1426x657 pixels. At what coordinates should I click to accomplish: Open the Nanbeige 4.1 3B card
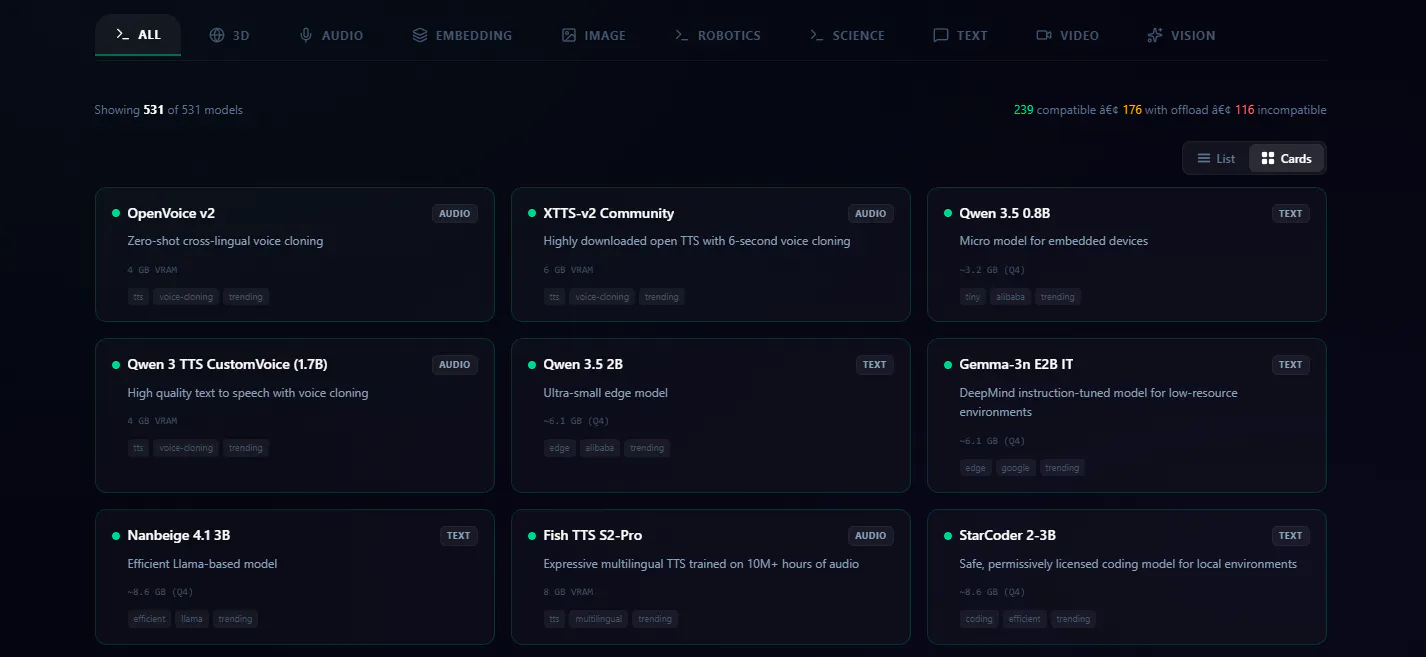tap(295, 577)
